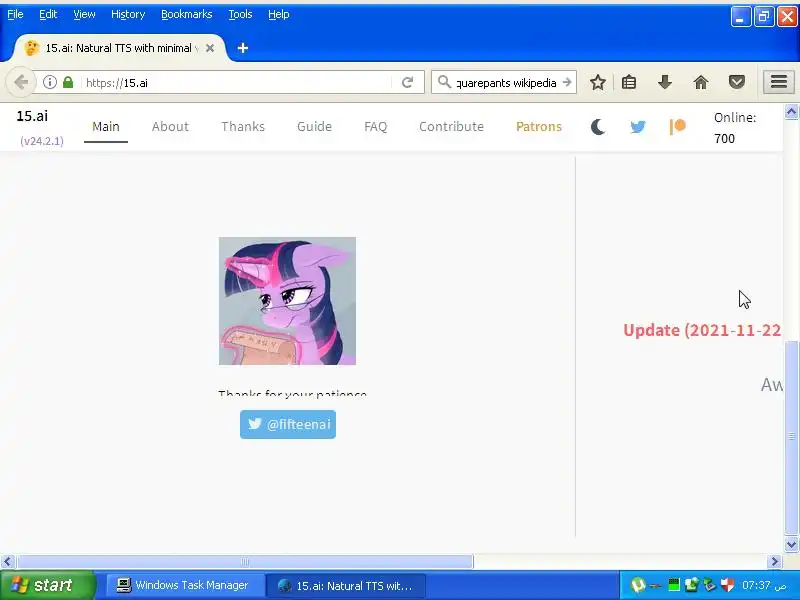Click the browser back arrow button

[21, 82]
